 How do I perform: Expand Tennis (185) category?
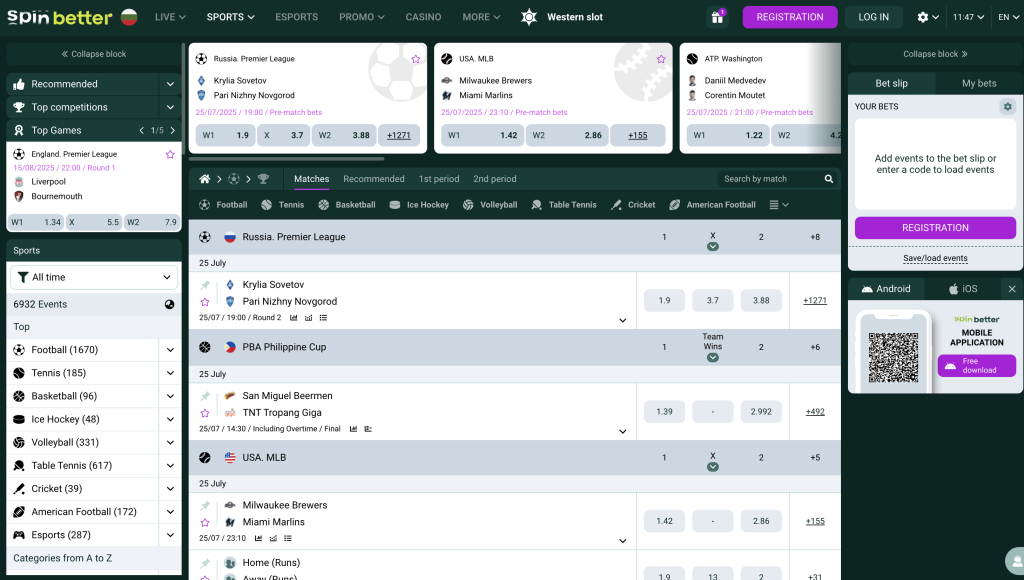pos(170,373)
